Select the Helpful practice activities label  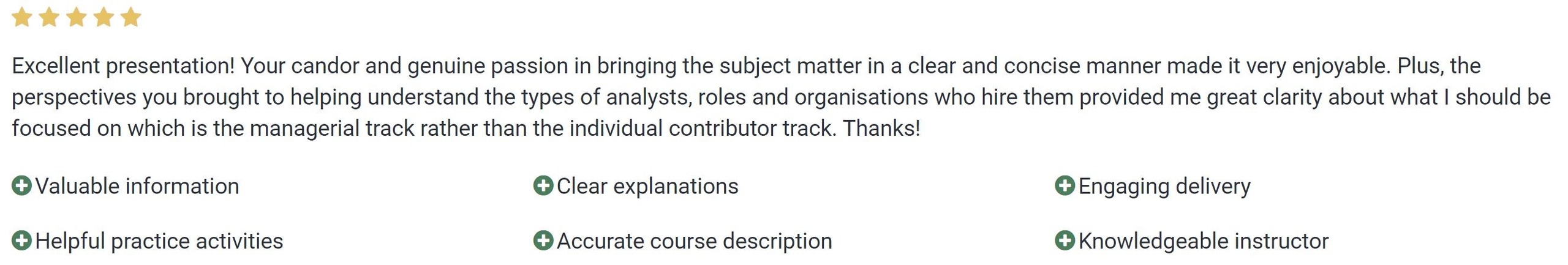(159, 241)
